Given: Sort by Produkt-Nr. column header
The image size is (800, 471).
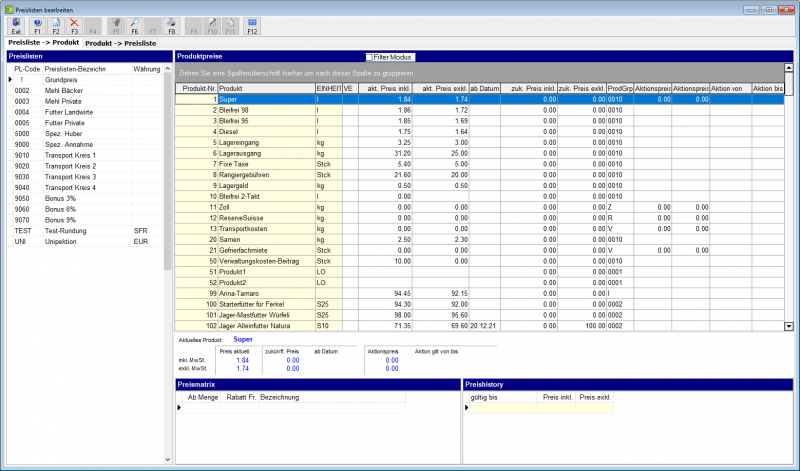Looking at the screenshot, I should (197, 88).
